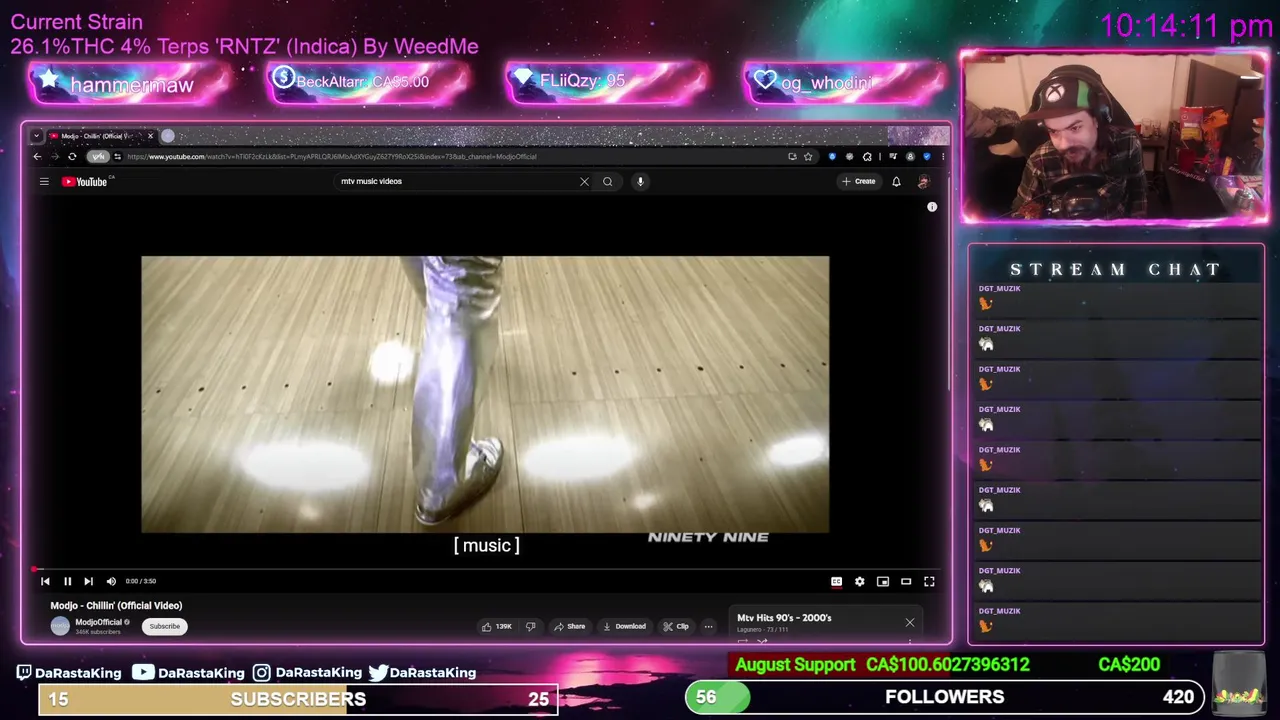The height and width of the screenshot is (720, 1280).
Task: Switch to theater mode
Action: tap(906, 581)
